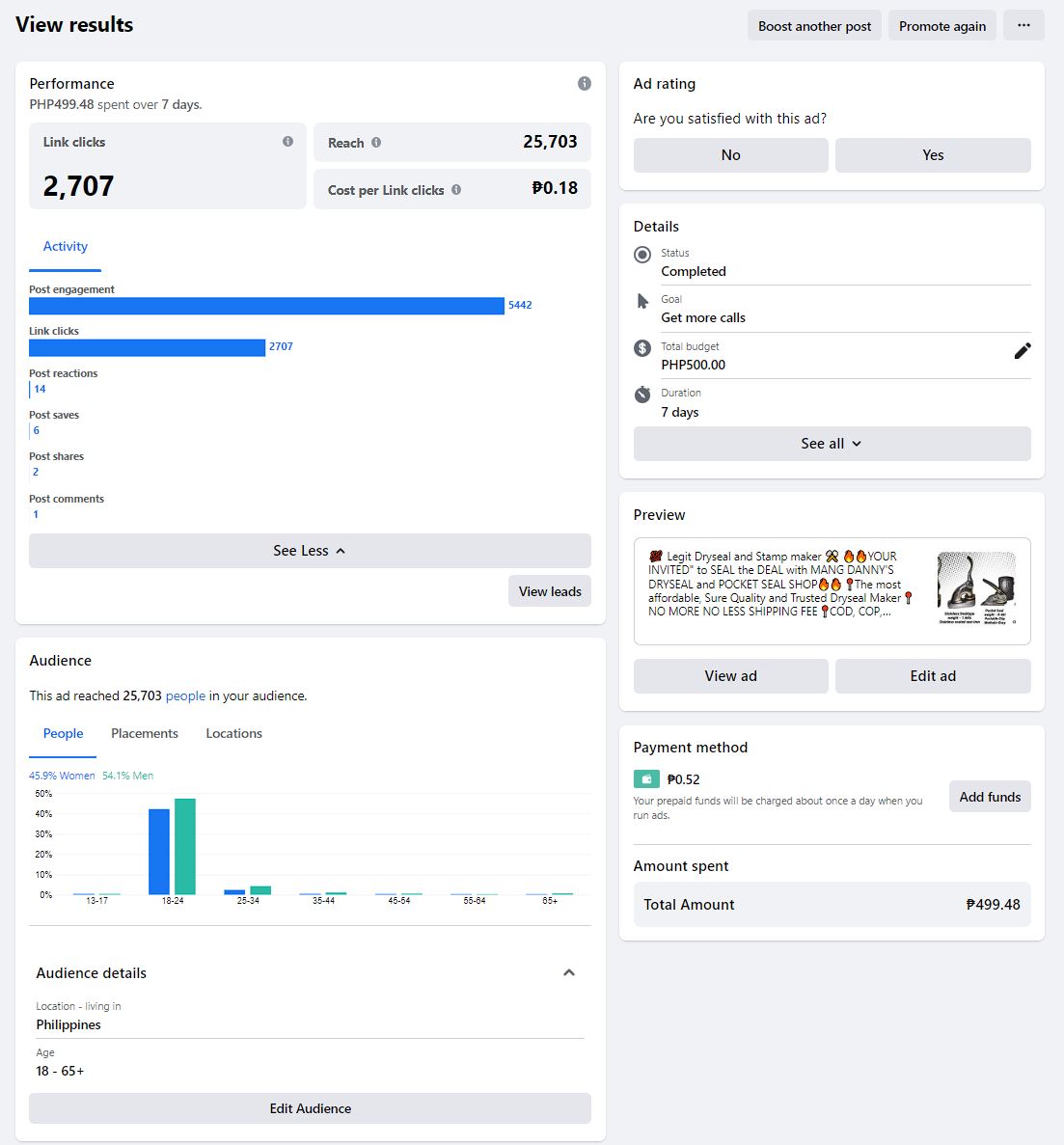Viewport: 1064px width, 1145px height.
Task: Click the Completed status text
Action: coord(694,271)
